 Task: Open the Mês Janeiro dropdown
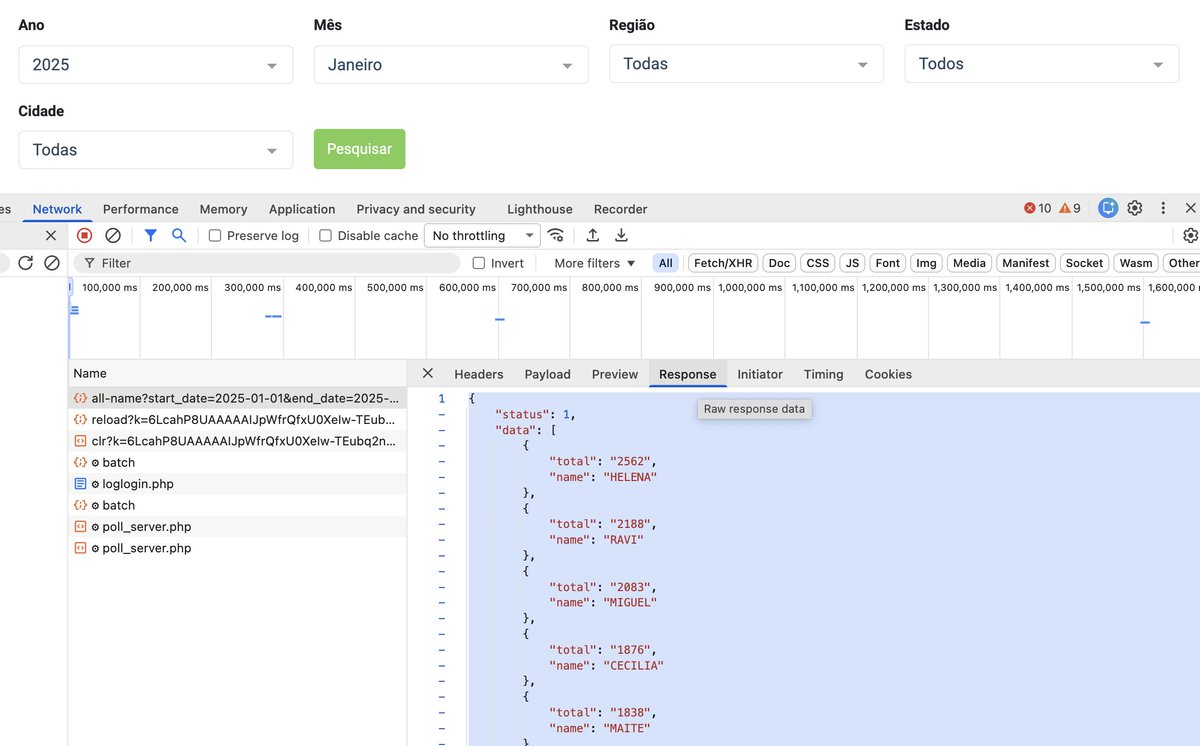point(451,64)
